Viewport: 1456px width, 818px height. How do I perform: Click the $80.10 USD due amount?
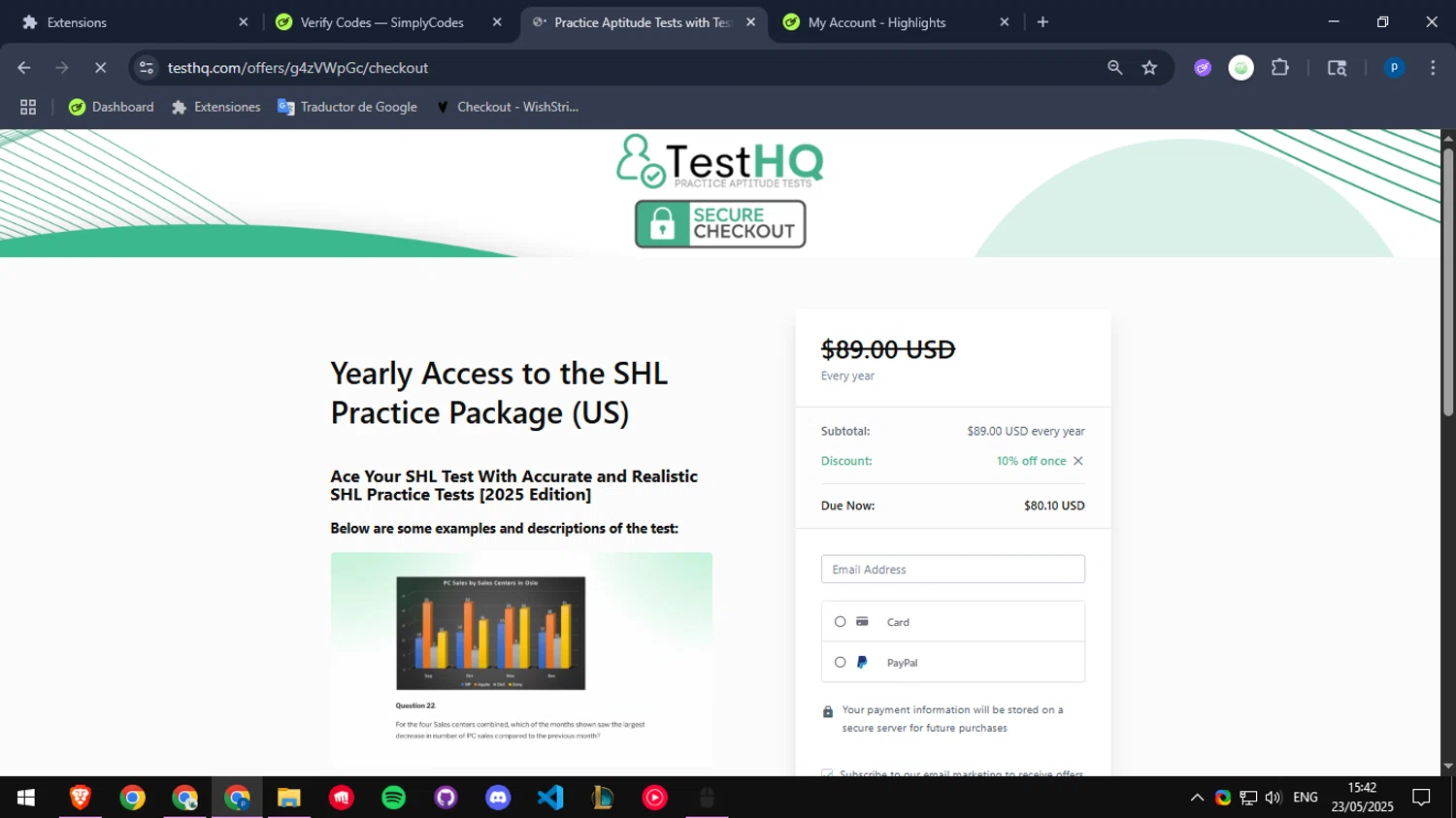pos(1054,506)
